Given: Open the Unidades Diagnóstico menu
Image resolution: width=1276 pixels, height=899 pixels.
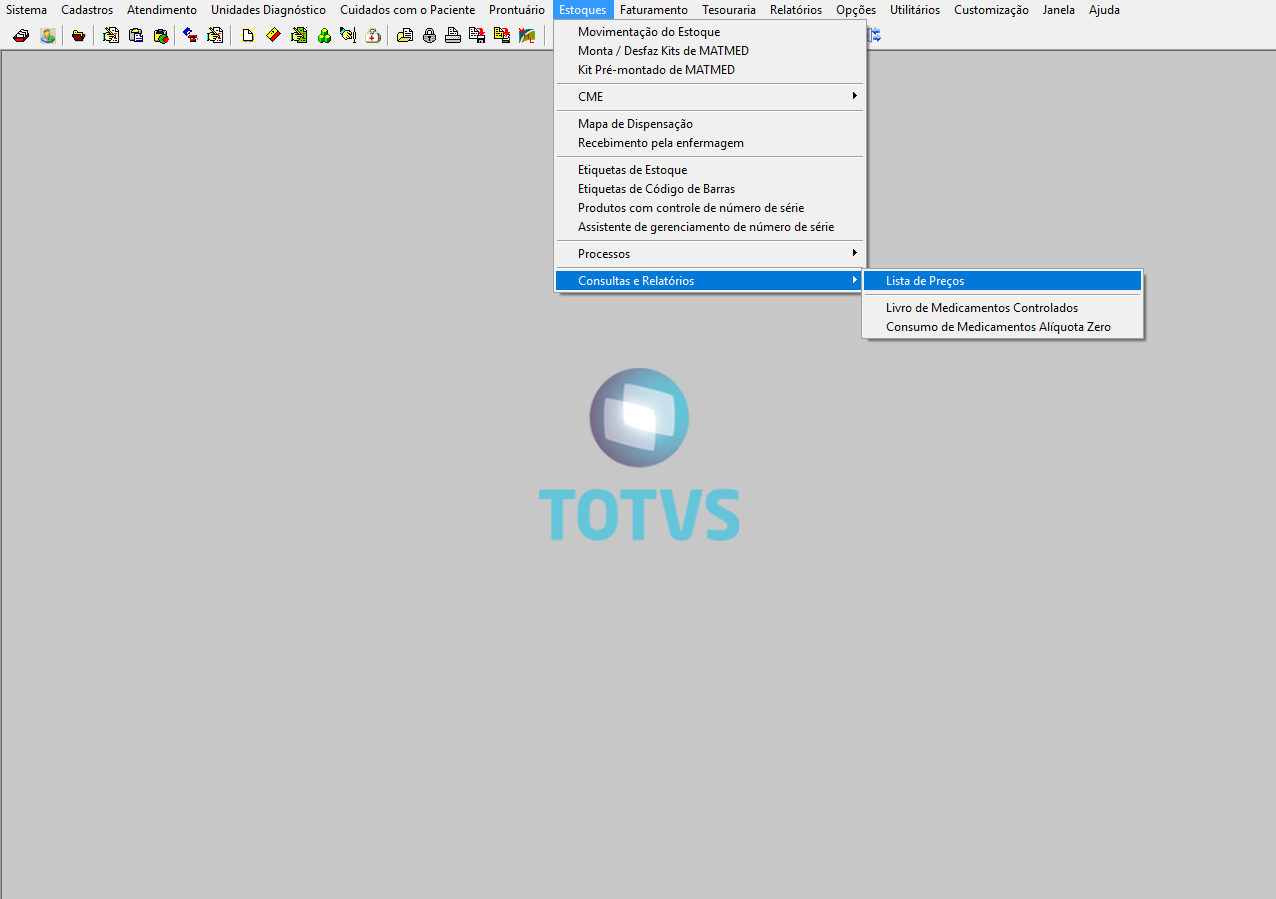Looking at the screenshot, I should point(268,10).
